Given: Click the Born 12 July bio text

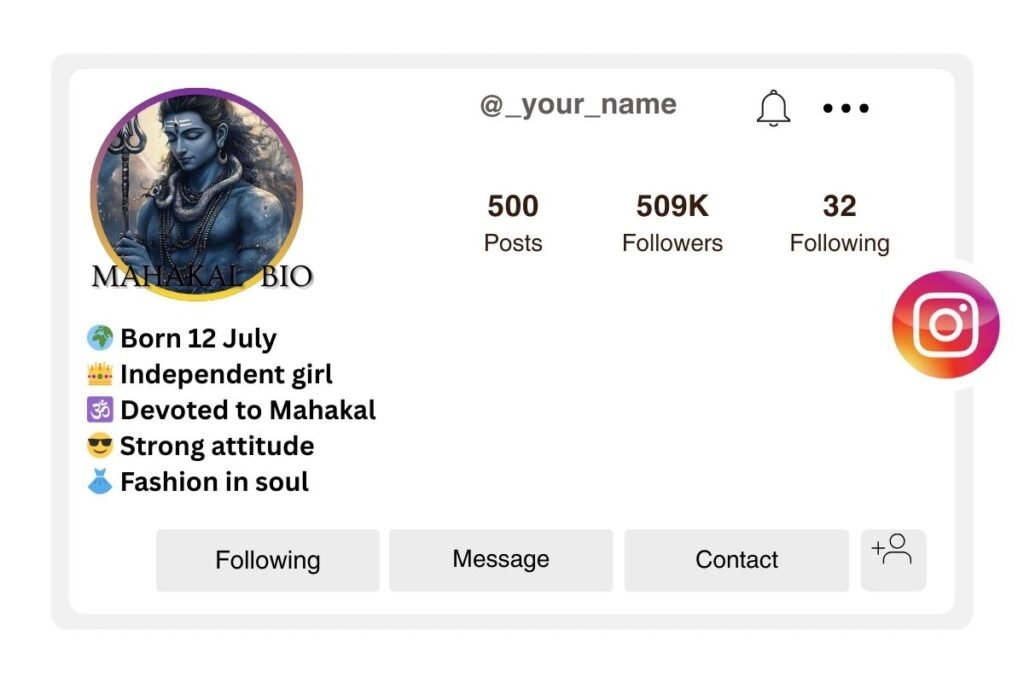Looking at the screenshot, I should pos(197,338).
